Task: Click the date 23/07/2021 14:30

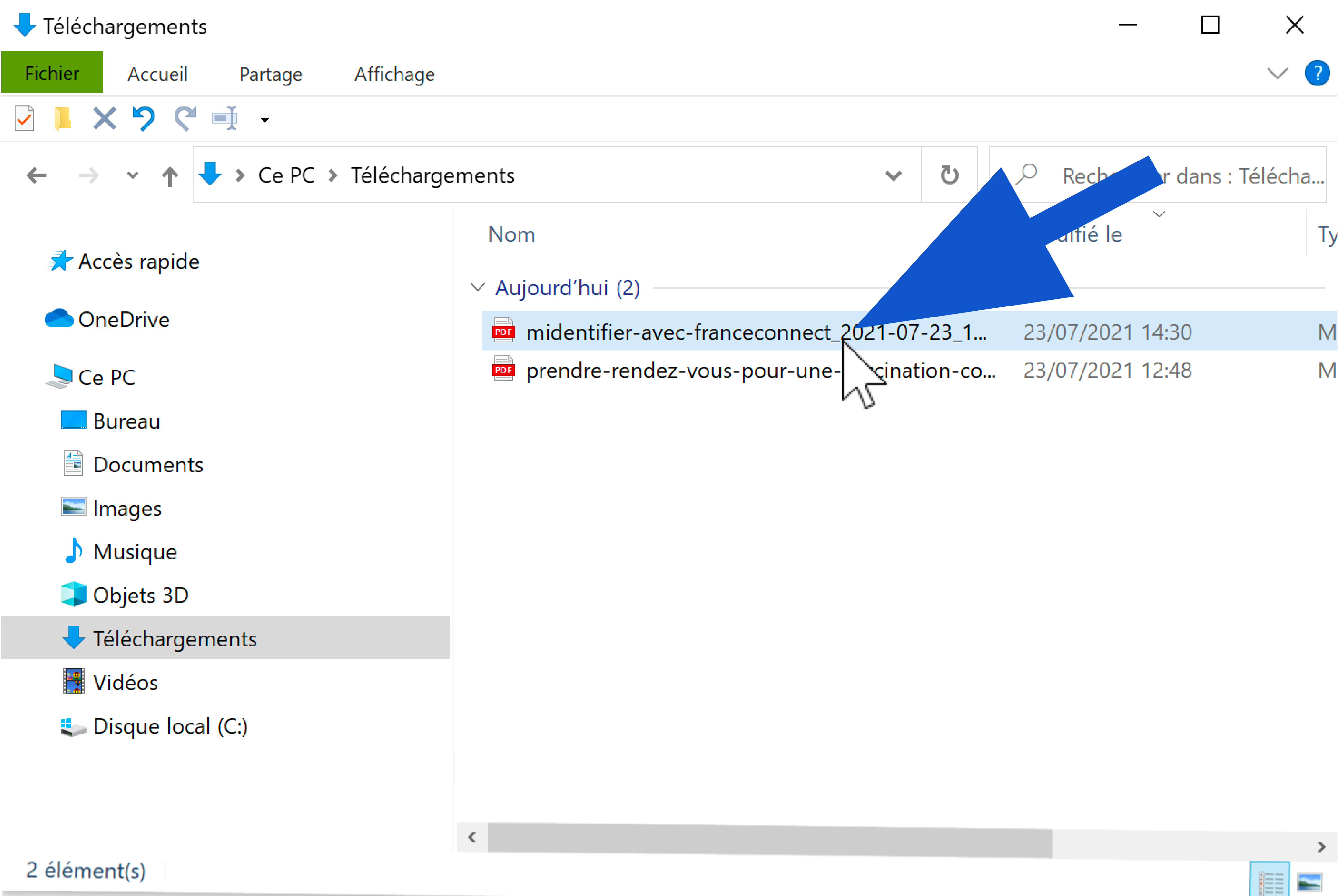Action: [1108, 332]
